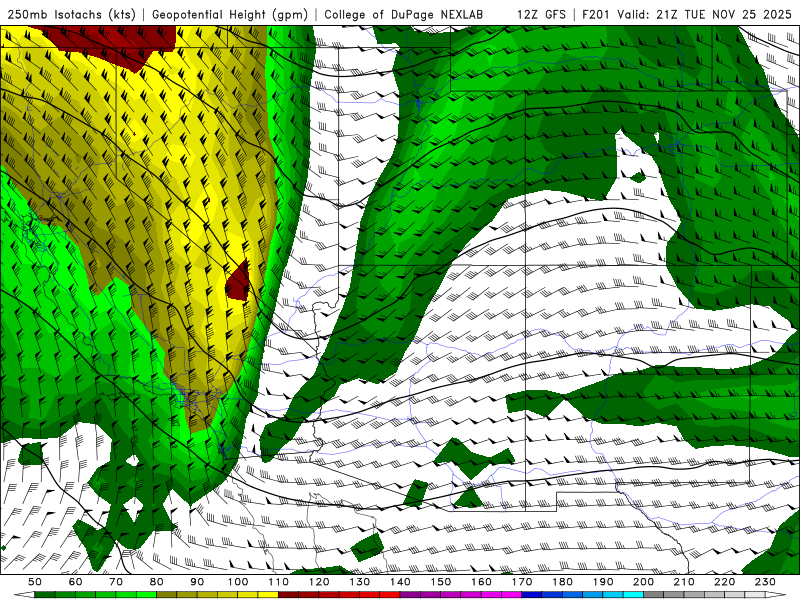Click the legend label "80"
The image size is (800, 600).
157,582
